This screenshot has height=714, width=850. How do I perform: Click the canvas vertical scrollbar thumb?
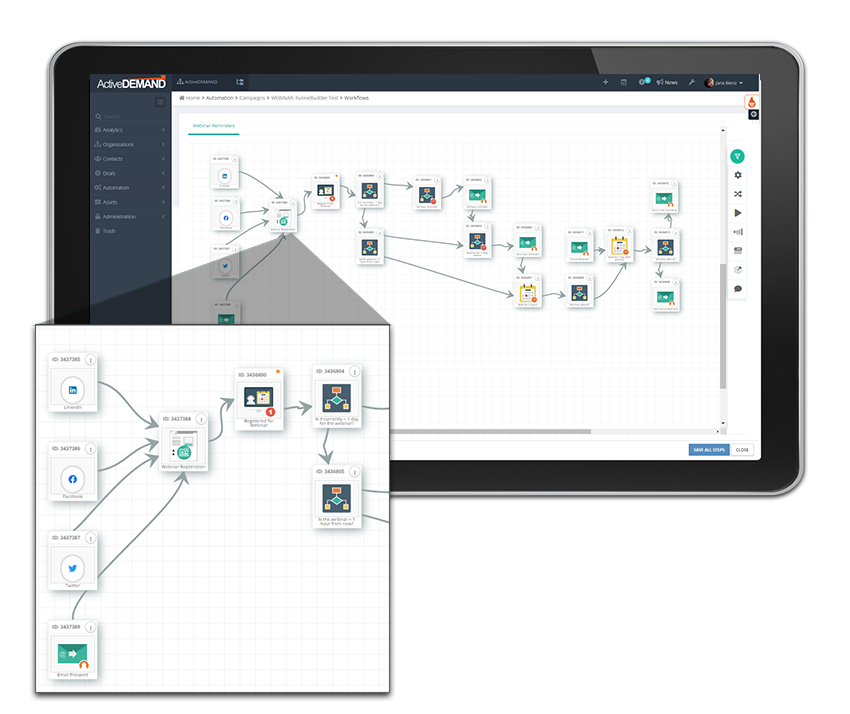pyautogui.click(x=723, y=325)
